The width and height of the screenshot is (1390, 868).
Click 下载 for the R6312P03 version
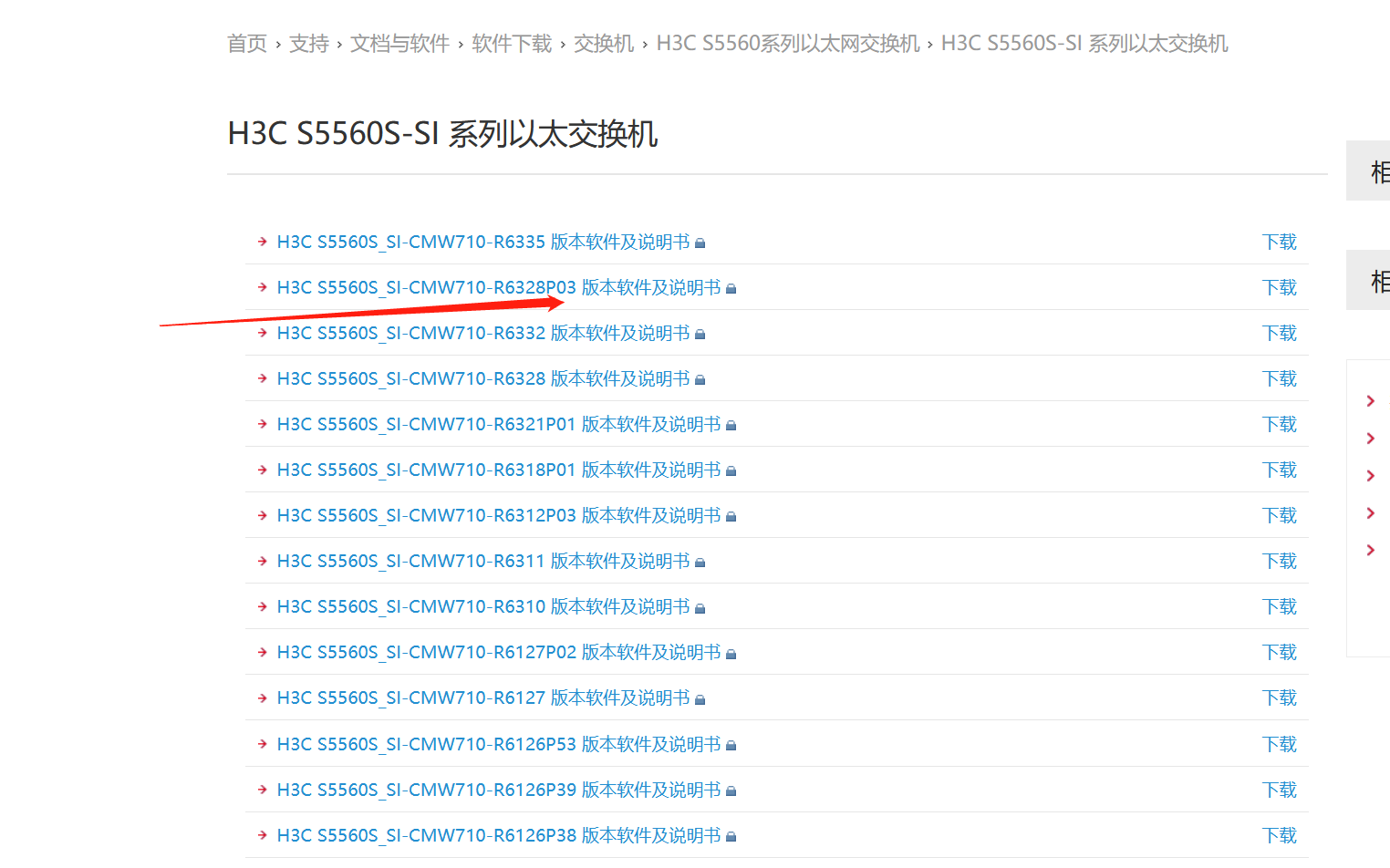(1280, 515)
